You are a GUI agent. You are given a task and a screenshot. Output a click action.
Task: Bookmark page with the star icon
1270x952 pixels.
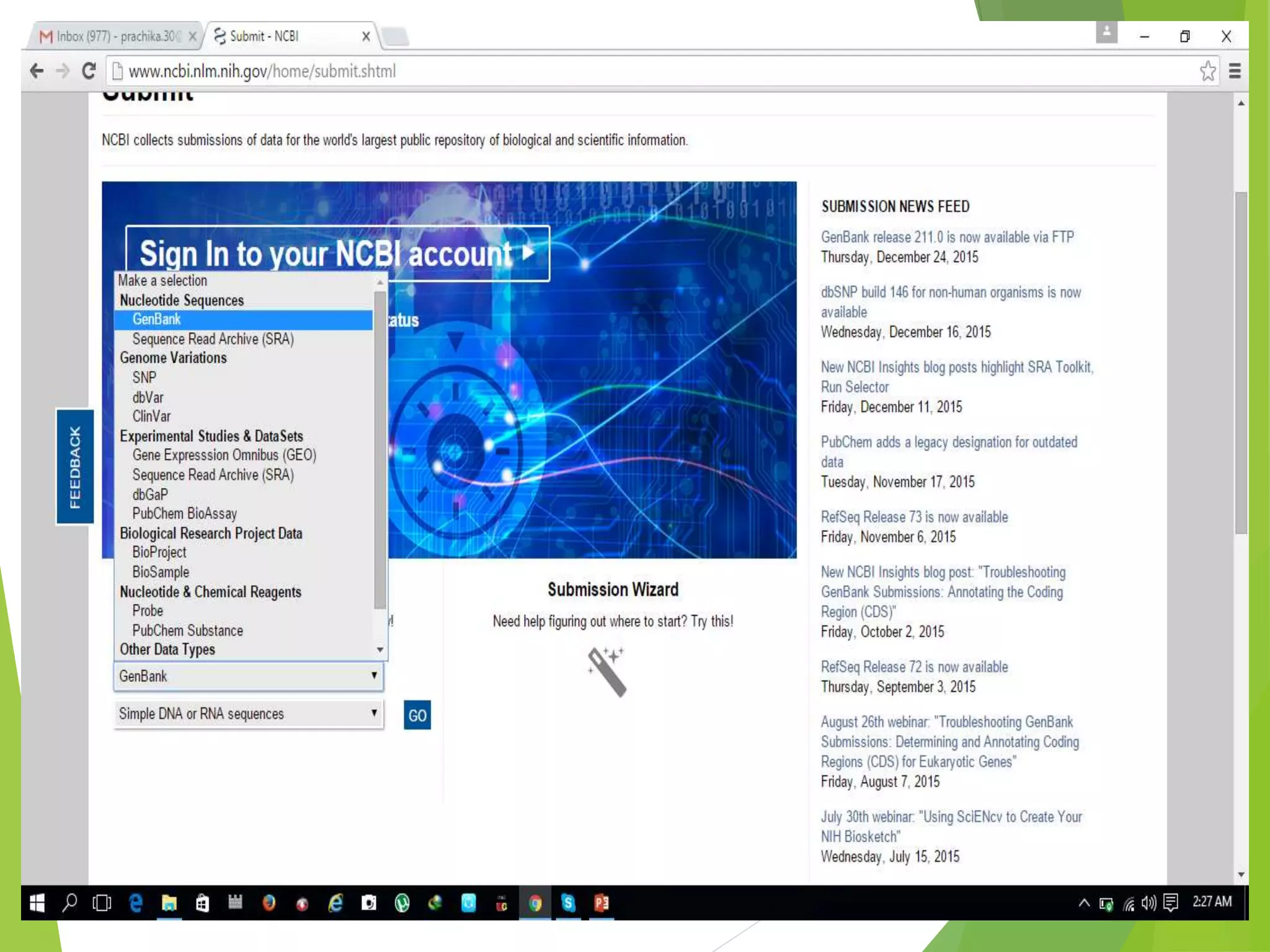click(1207, 71)
